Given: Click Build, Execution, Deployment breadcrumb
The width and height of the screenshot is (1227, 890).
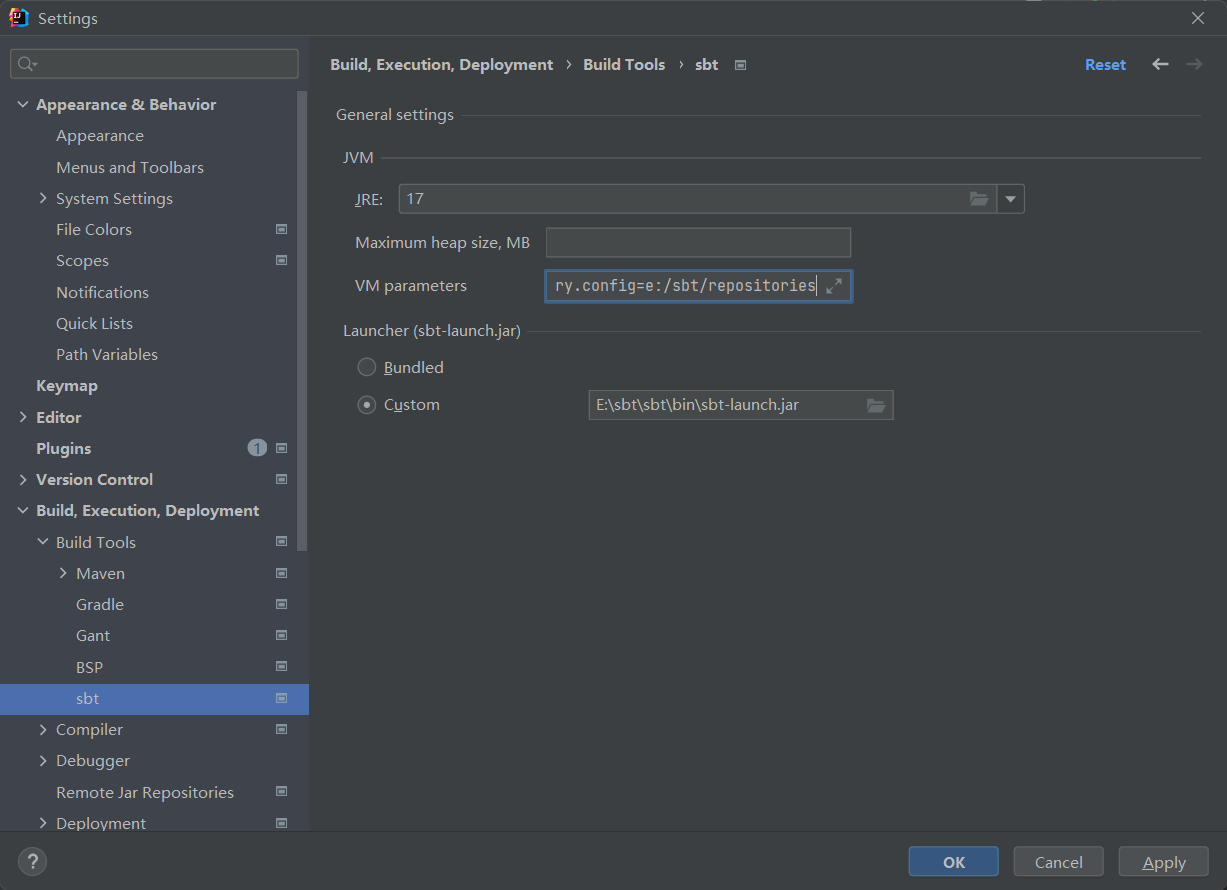Looking at the screenshot, I should [441, 64].
